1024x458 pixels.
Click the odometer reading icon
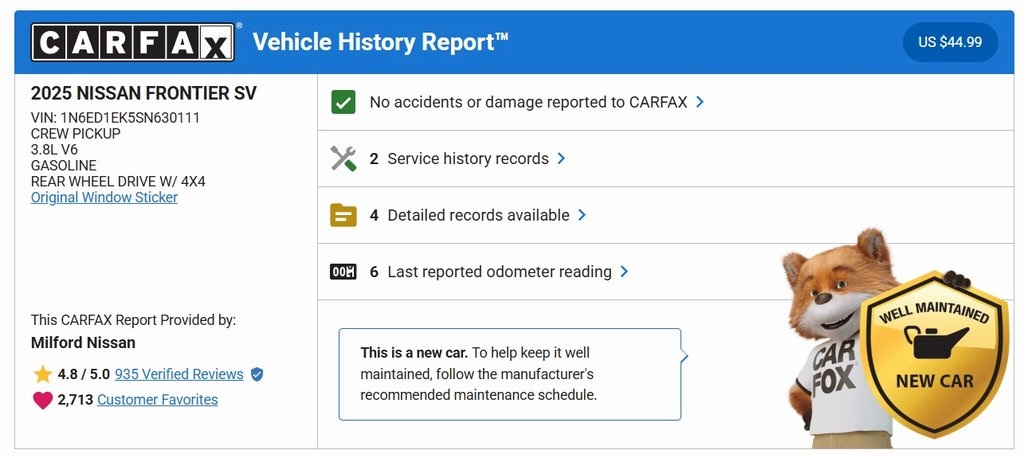click(343, 272)
